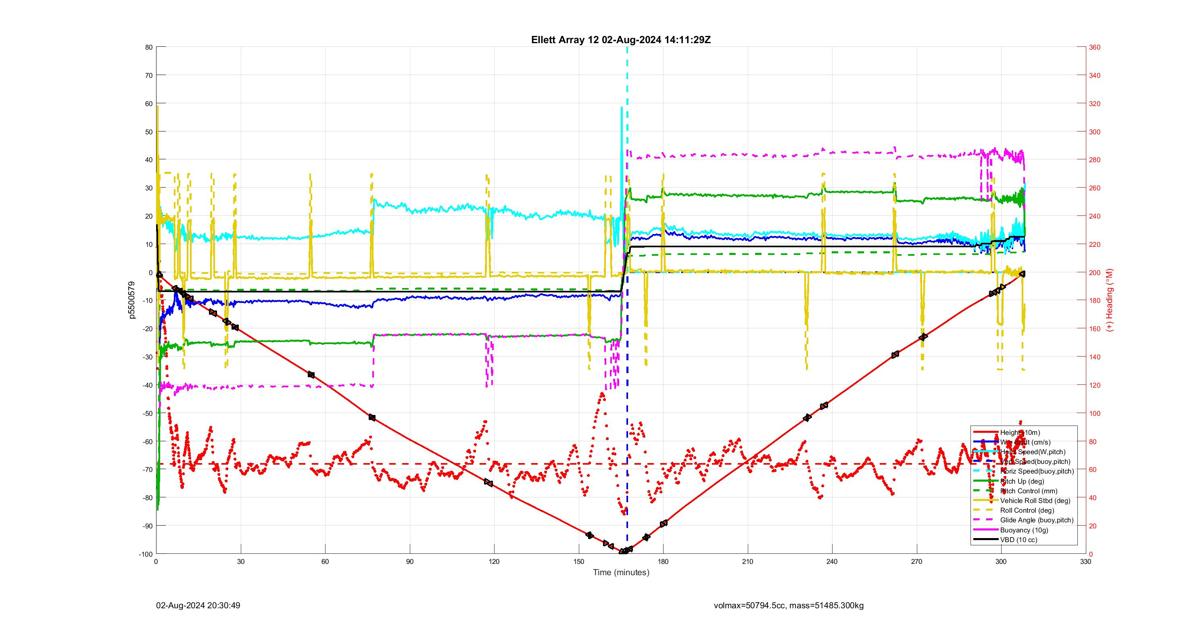Select the "Horiz Speed(buoy,pitch)" legend entry
This screenshot has height=622, width=1200.
[x=1037, y=471]
